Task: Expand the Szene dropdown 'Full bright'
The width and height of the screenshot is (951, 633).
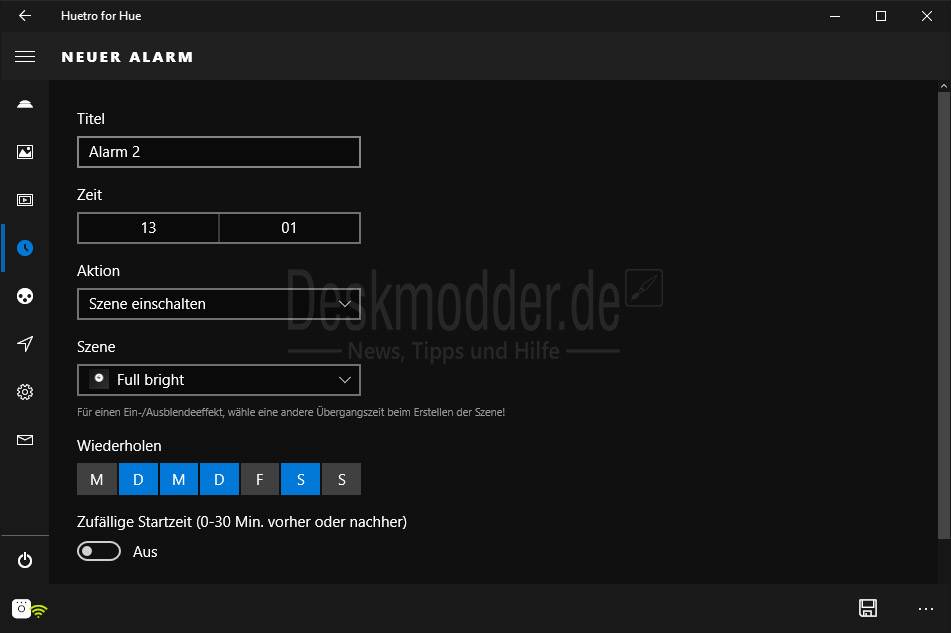Action: (219, 380)
